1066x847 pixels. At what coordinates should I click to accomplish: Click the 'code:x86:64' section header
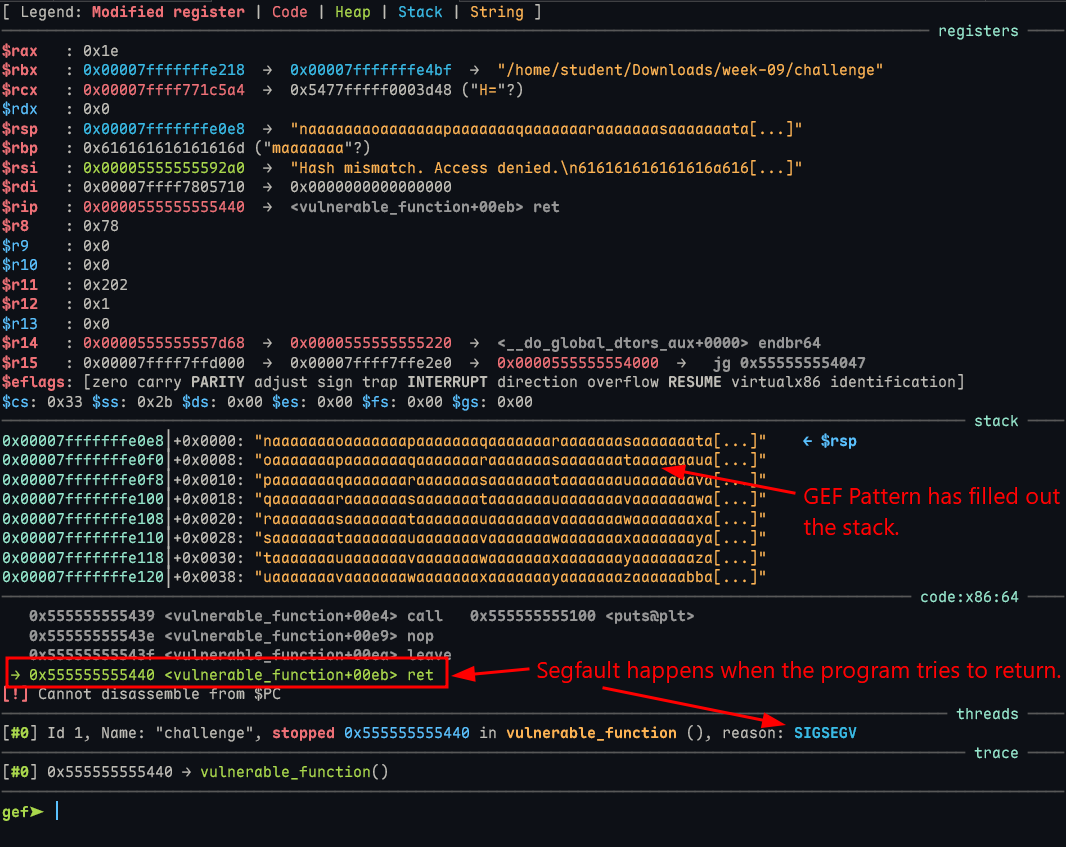968,597
